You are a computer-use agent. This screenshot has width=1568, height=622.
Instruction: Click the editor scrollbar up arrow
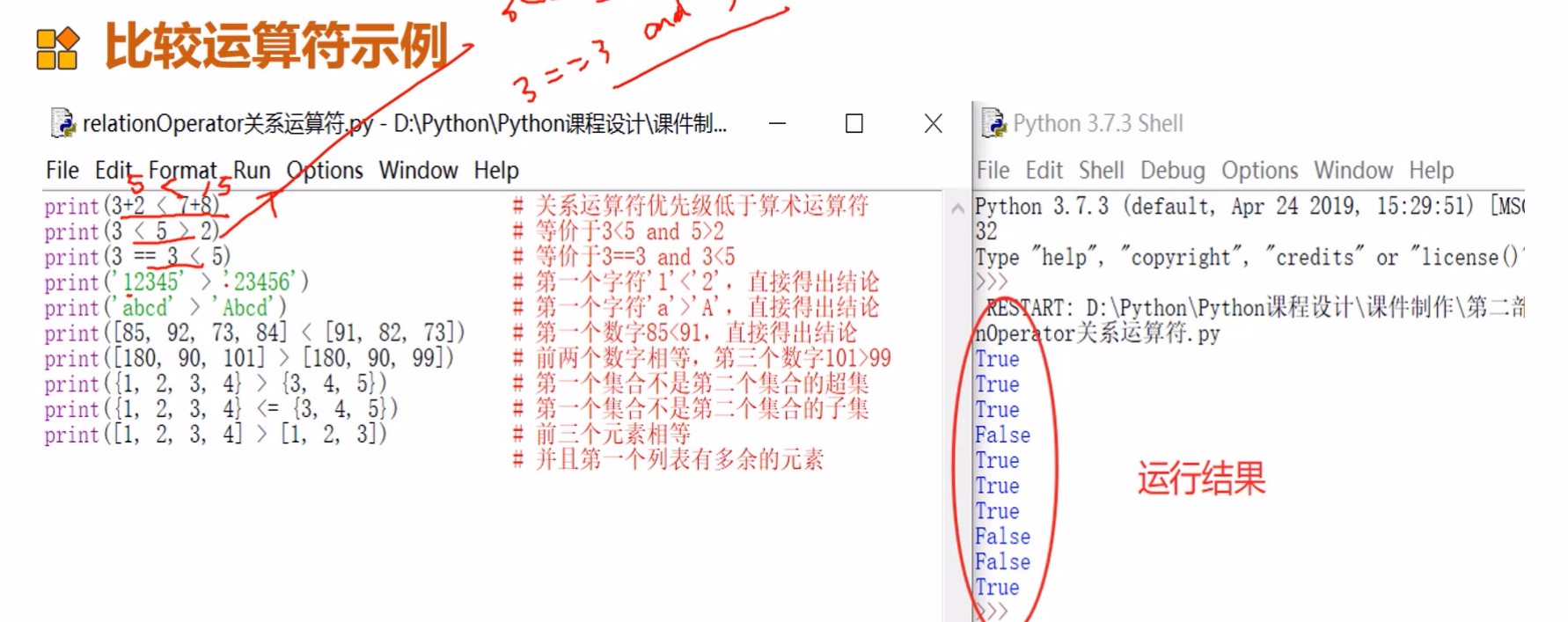[x=957, y=209]
